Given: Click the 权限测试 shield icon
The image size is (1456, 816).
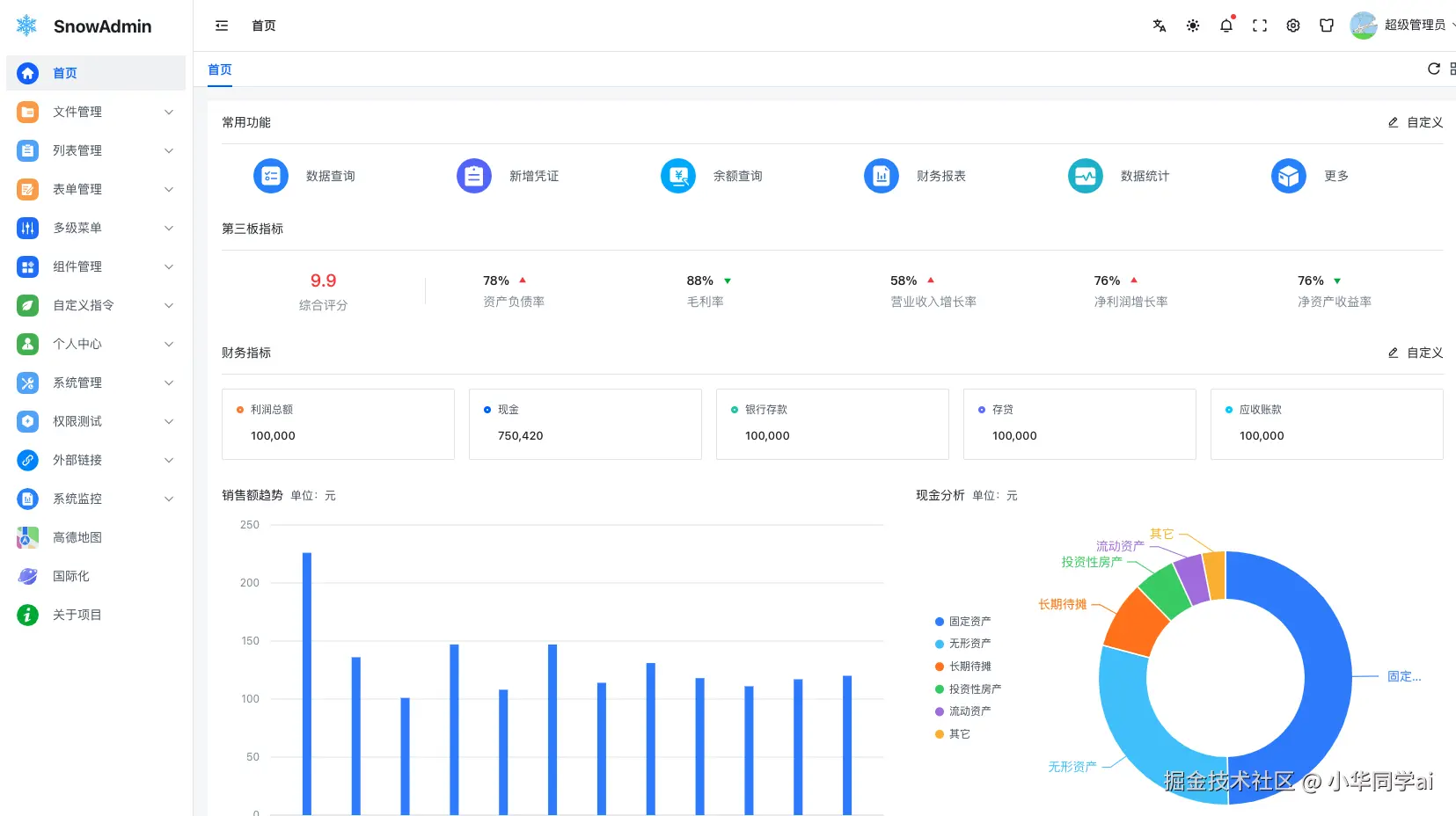Looking at the screenshot, I should coord(27,421).
